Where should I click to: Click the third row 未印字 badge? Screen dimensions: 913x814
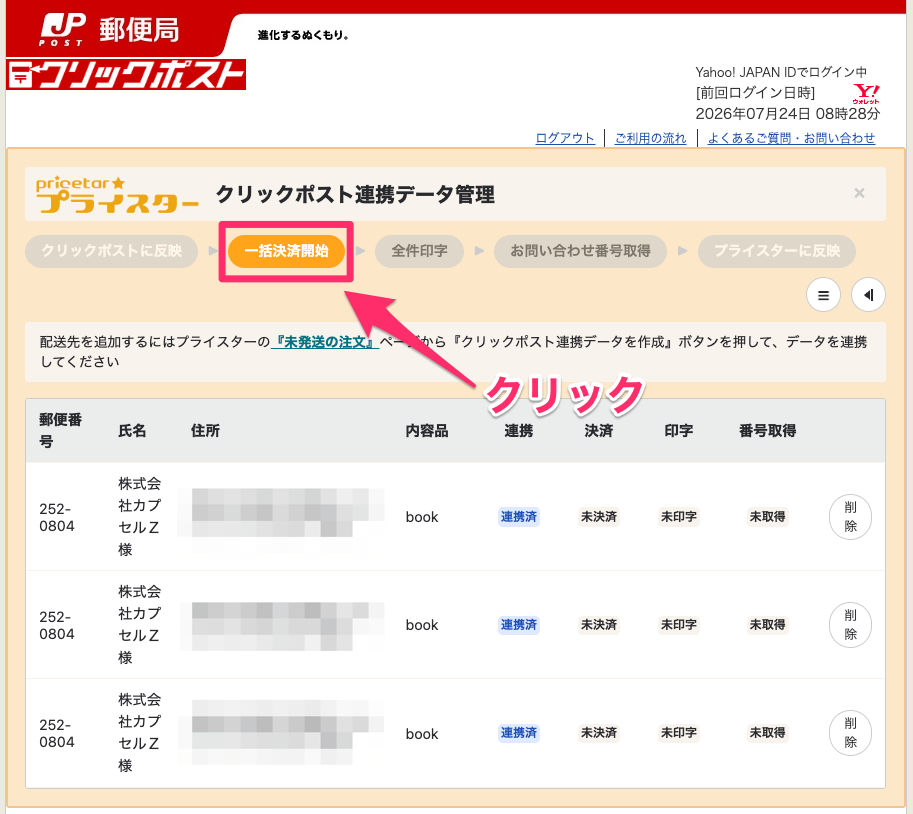(x=678, y=733)
